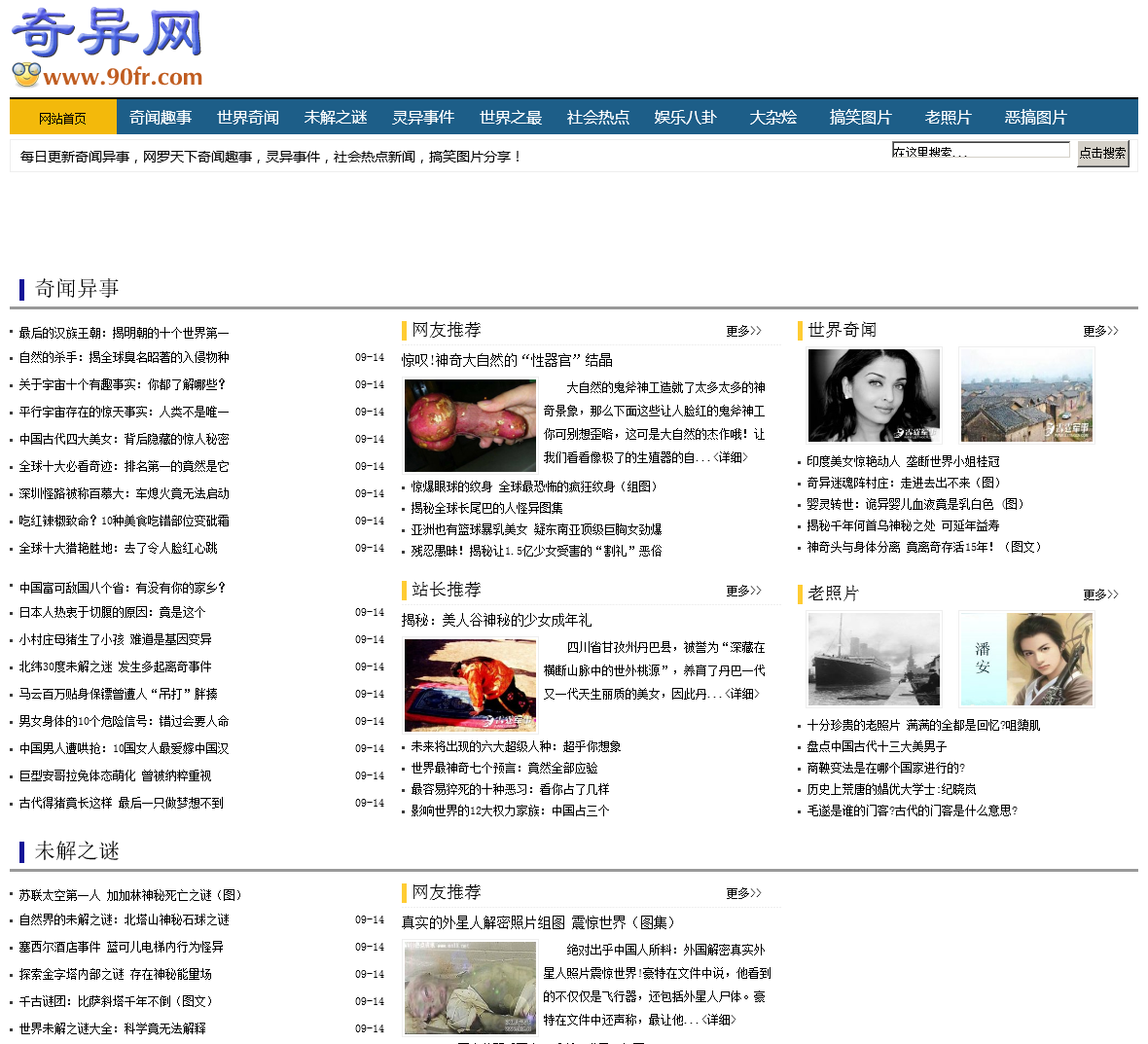
Task: Open headline 真实的外星人解密照片组图
Action: point(538,922)
